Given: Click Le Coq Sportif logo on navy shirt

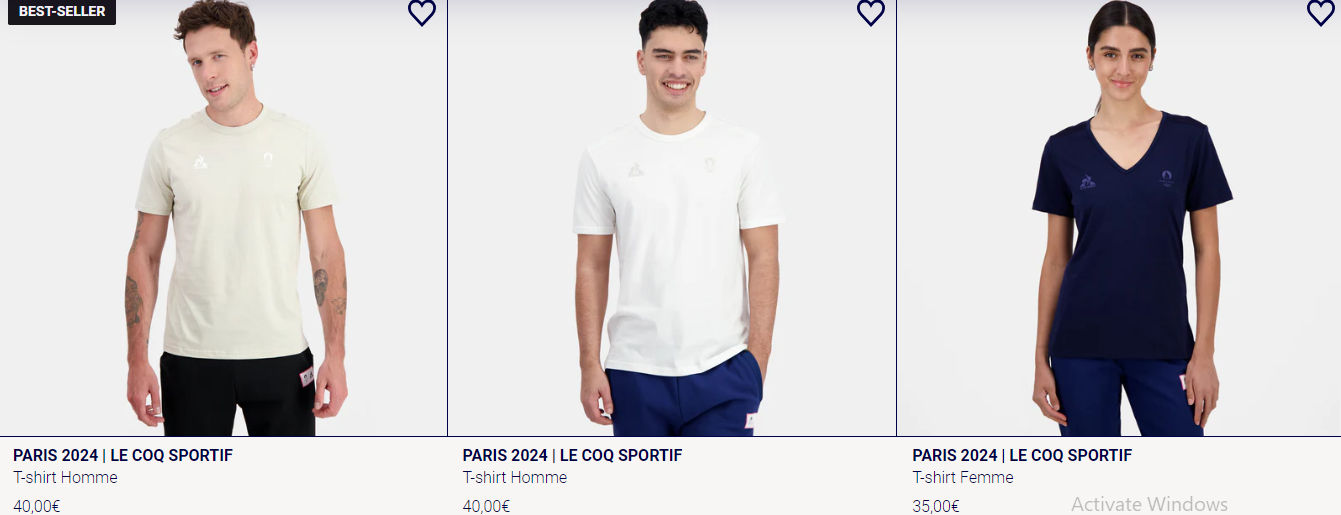Looking at the screenshot, I should tap(1088, 182).
